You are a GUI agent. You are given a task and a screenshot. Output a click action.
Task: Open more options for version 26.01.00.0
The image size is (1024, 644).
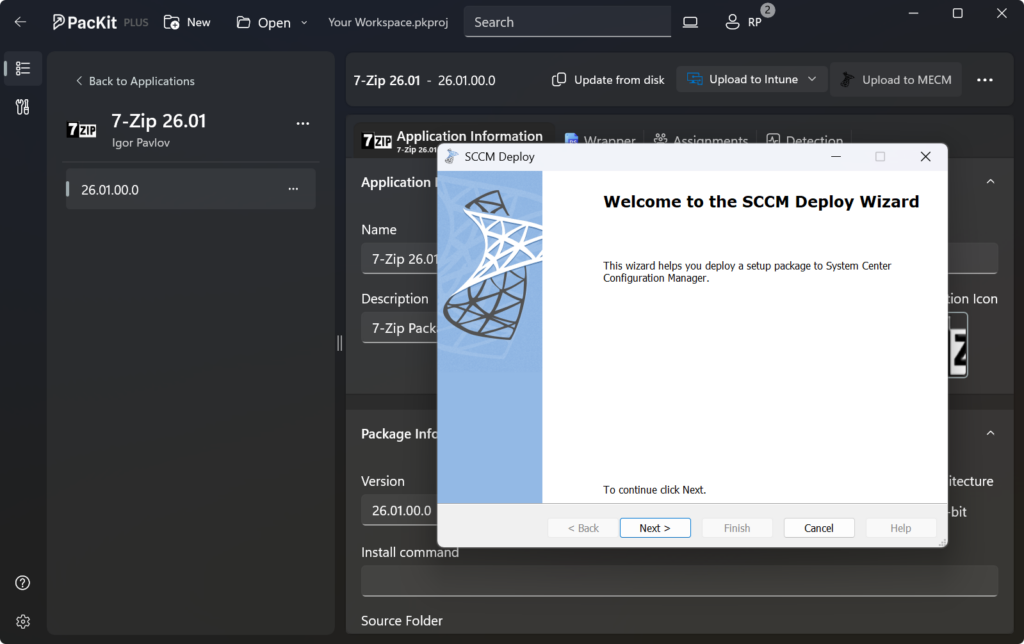pyautogui.click(x=293, y=189)
